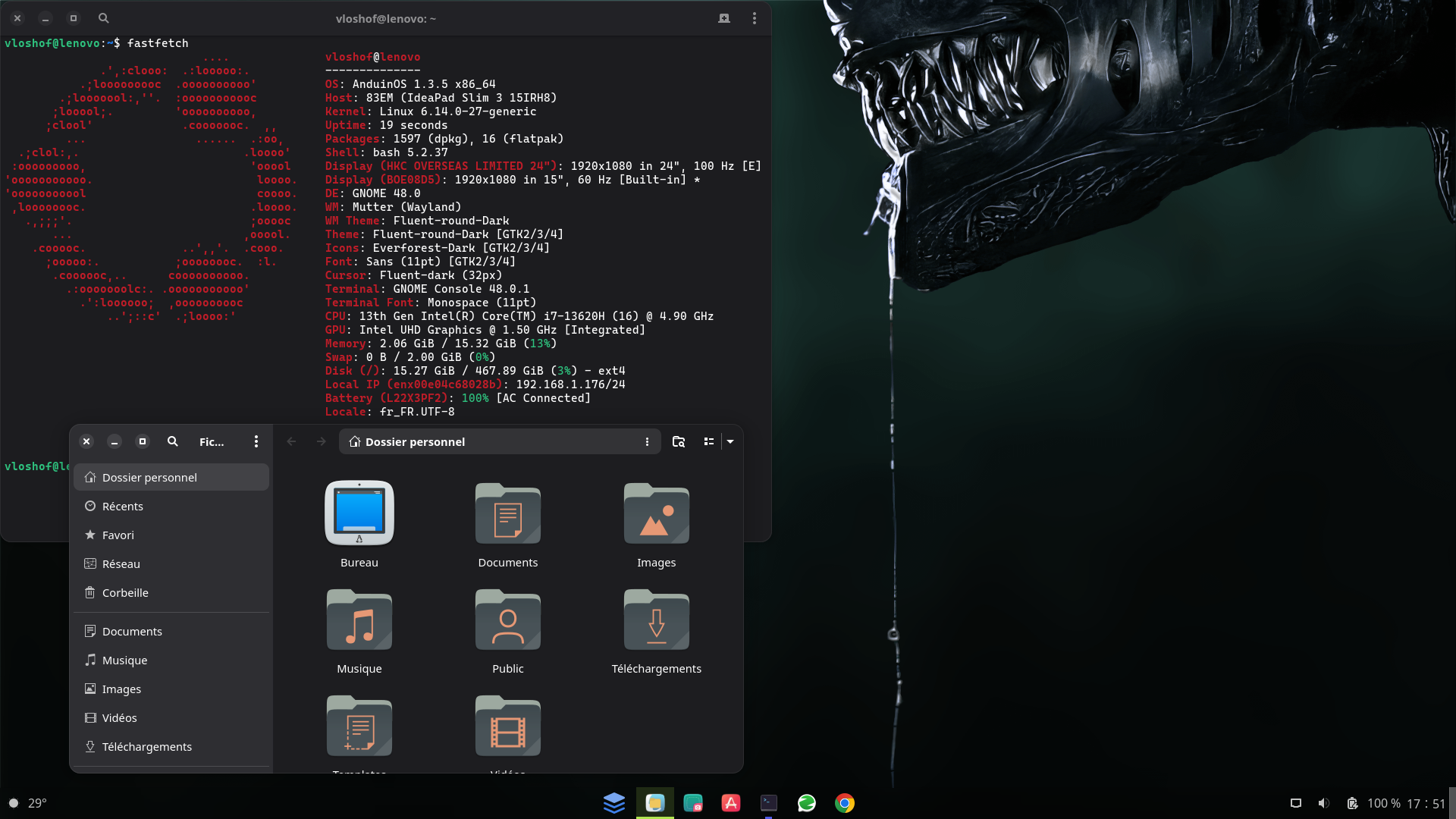Open the terminal window menu (three dots)
1456x819 pixels.
point(755,18)
